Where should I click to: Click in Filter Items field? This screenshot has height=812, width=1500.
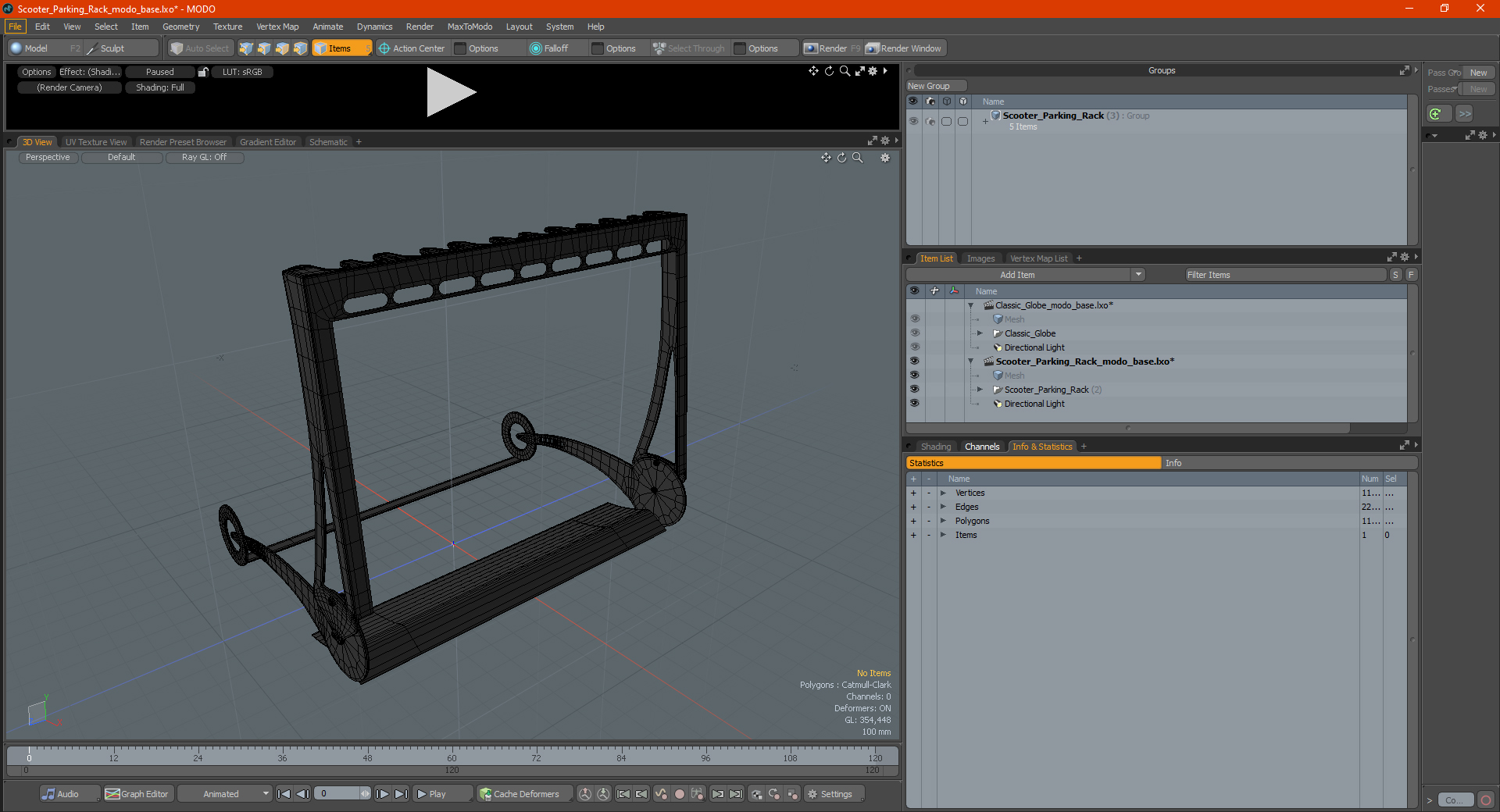point(1284,275)
